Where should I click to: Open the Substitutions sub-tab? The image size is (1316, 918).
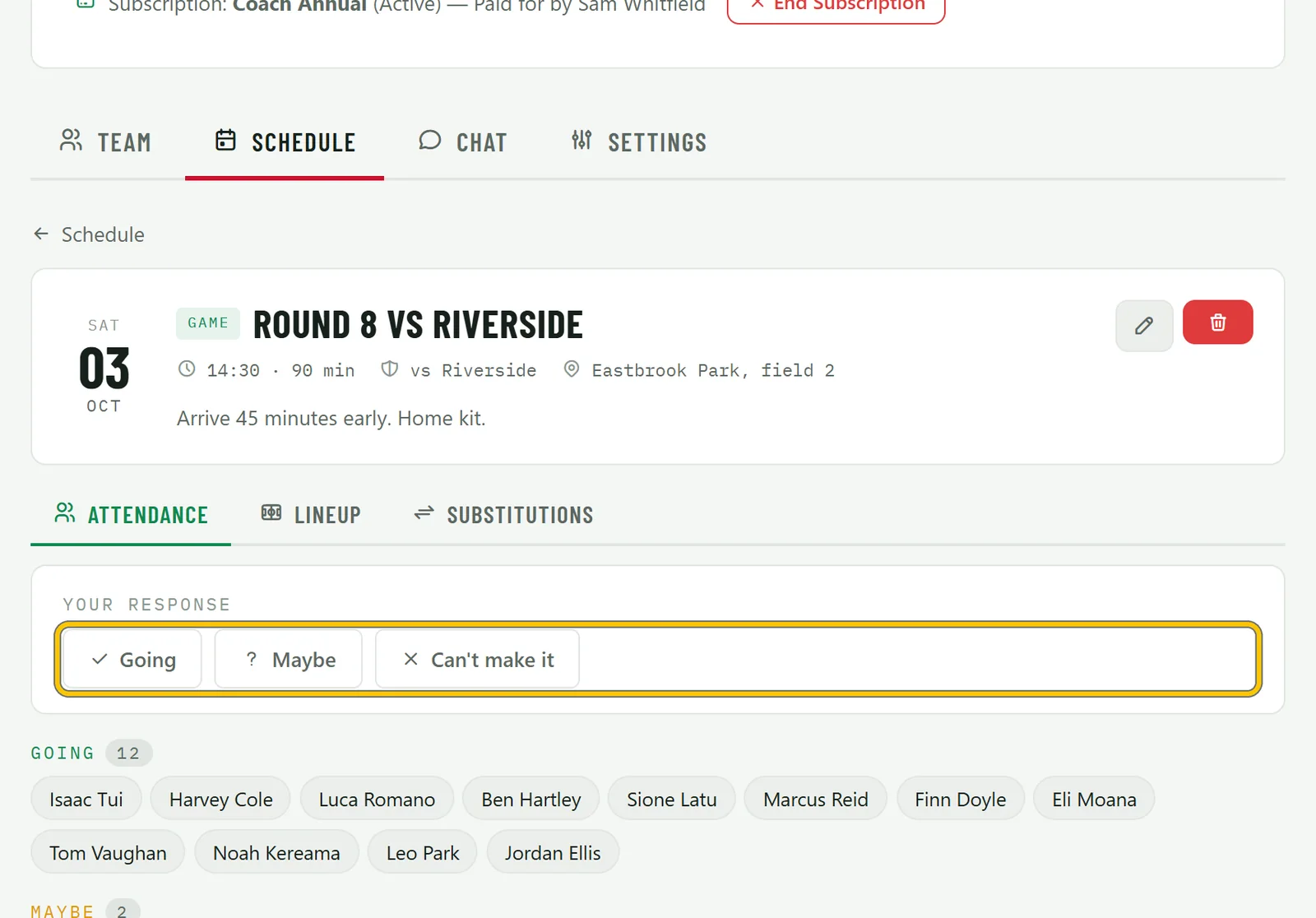click(x=503, y=515)
